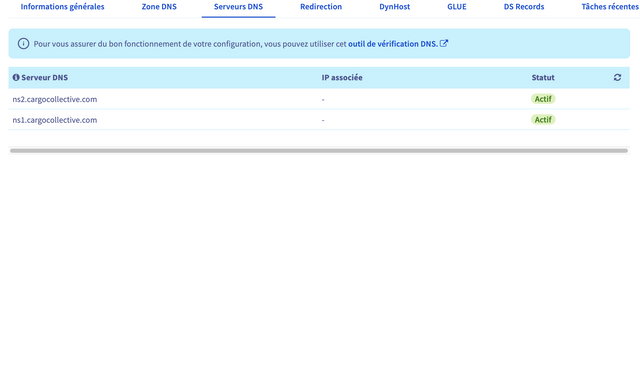640x377 pixels.
Task: Open the Tâches récentes tab
Action: click(x=610, y=7)
